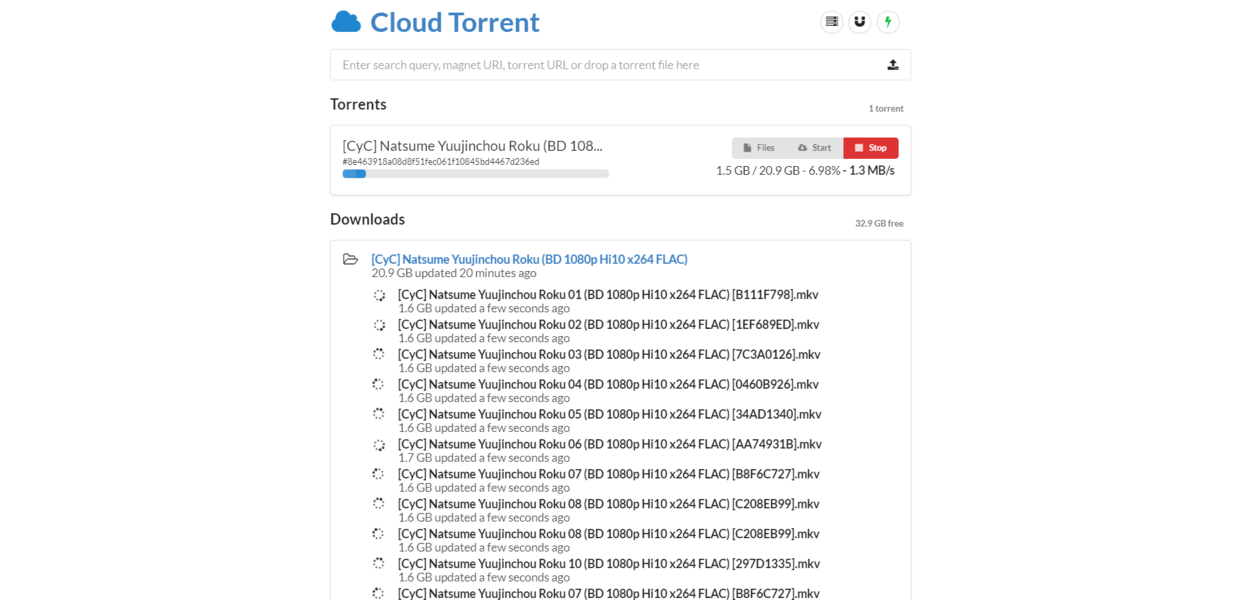Screen dimensions: 1240x600
Task: Click the green lightning bolt icon
Action: [x=888, y=22]
